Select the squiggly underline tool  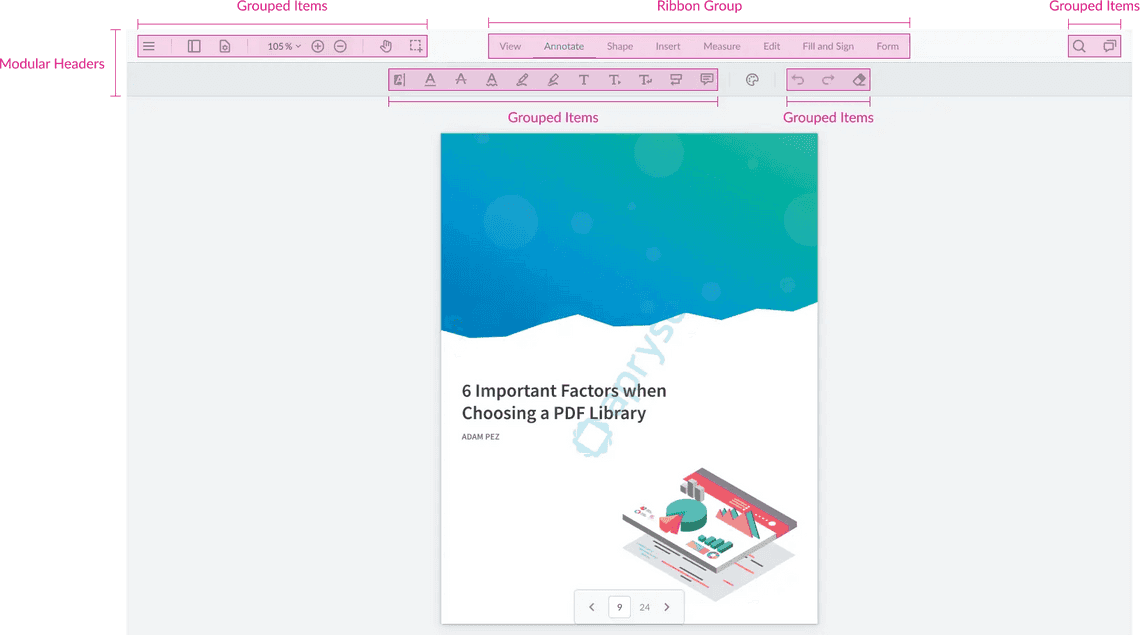pos(491,80)
